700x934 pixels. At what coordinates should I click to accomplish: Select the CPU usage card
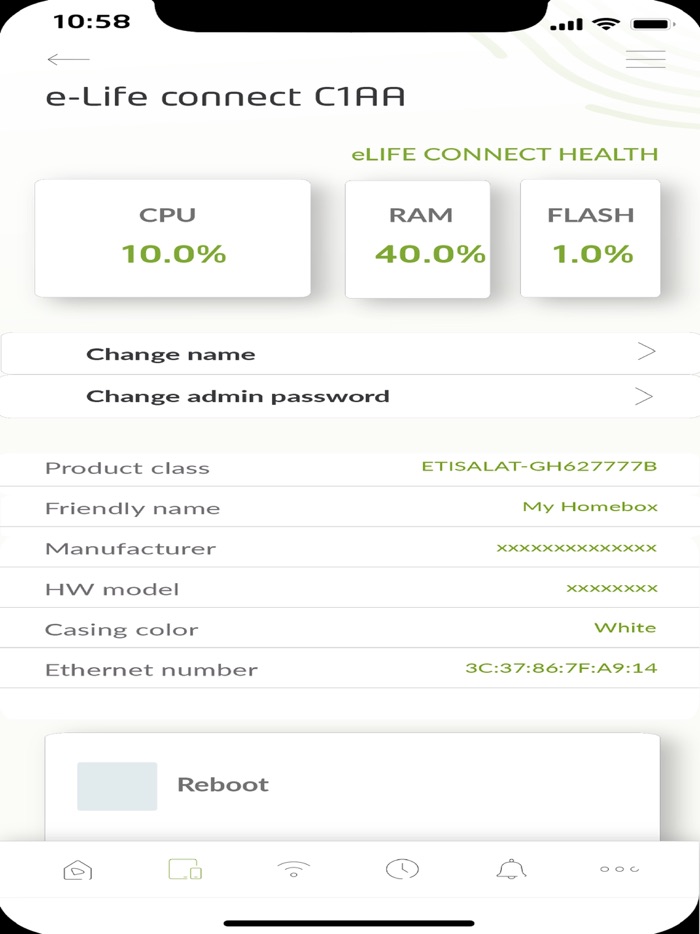click(x=173, y=238)
